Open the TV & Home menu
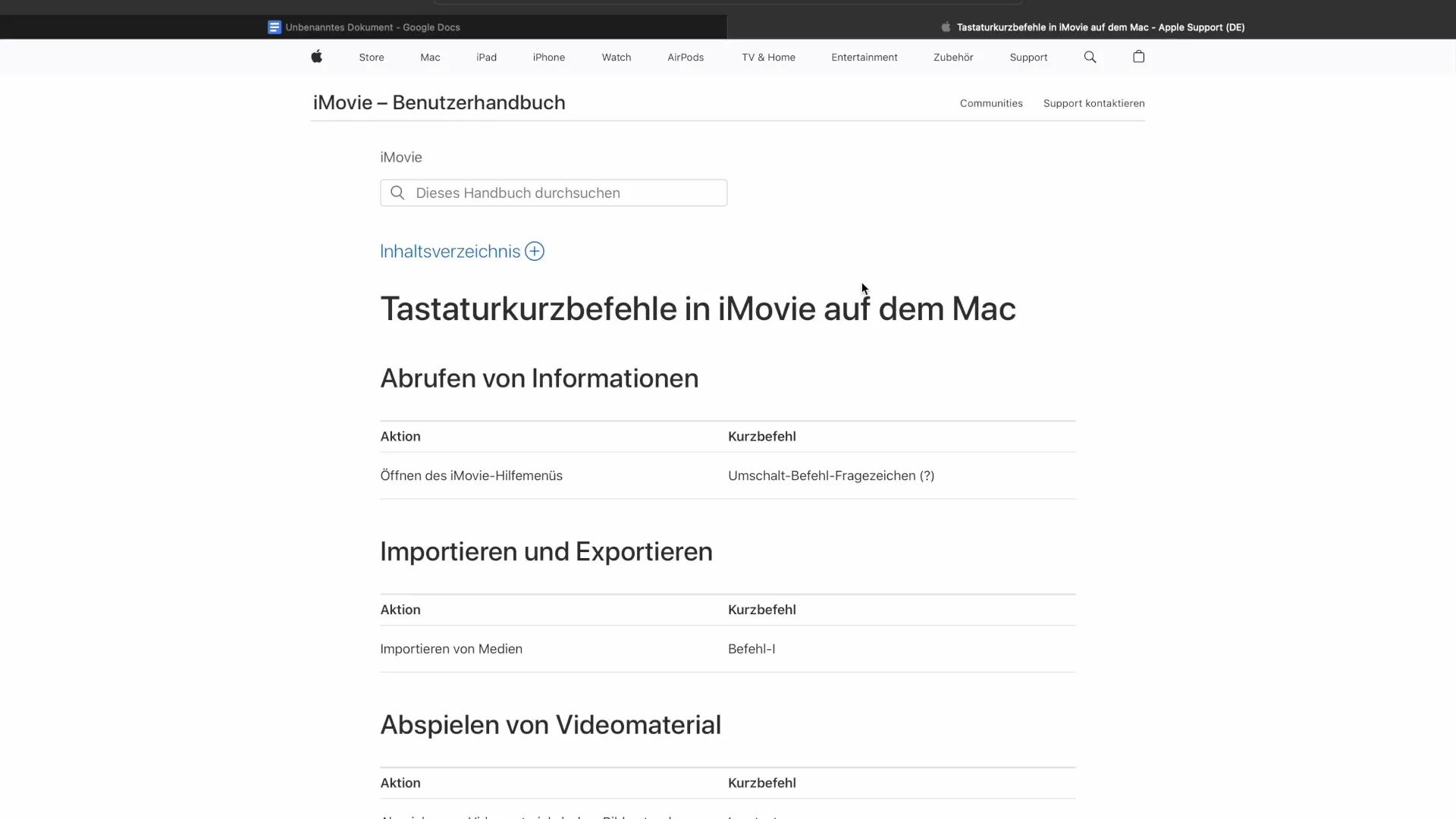 pyautogui.click(x=768, y=58)
